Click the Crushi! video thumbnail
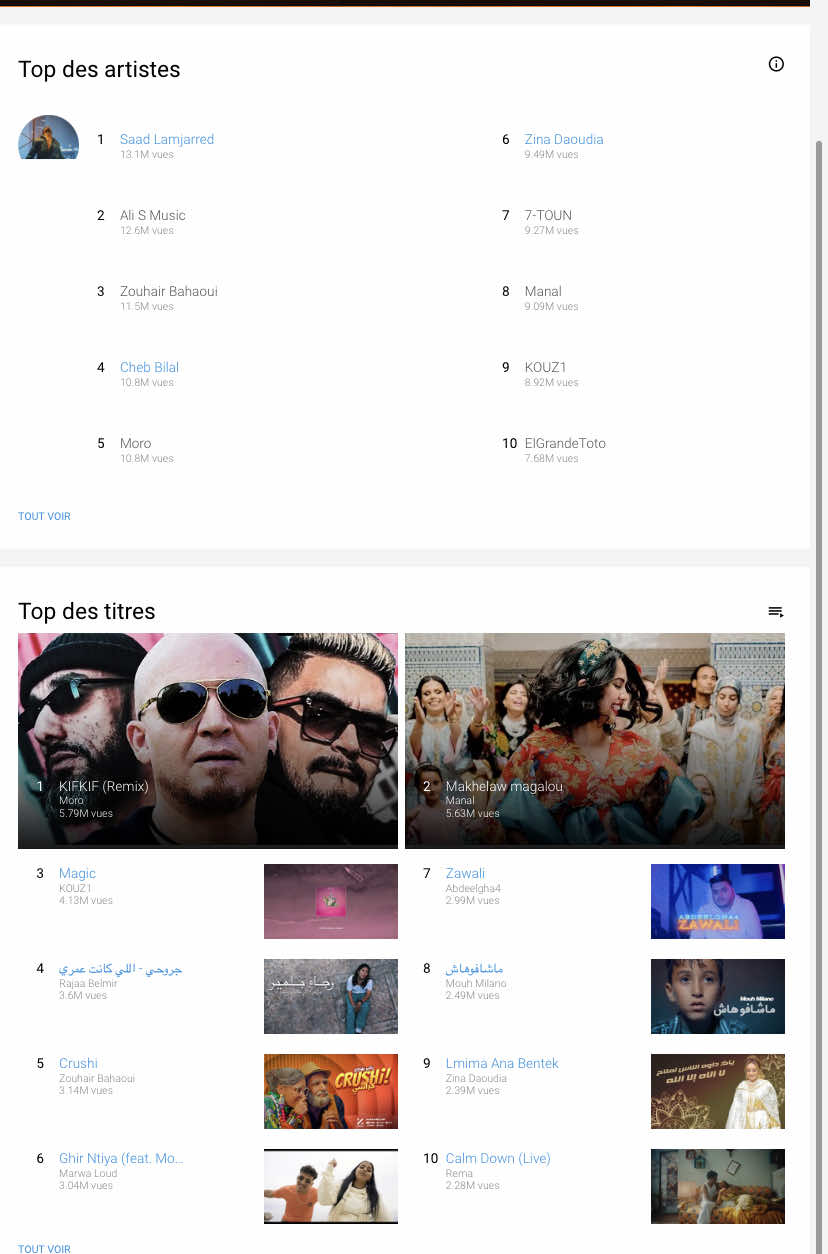The width and height of the screenshot is (828, 1254). click(x=331, y=1091)
